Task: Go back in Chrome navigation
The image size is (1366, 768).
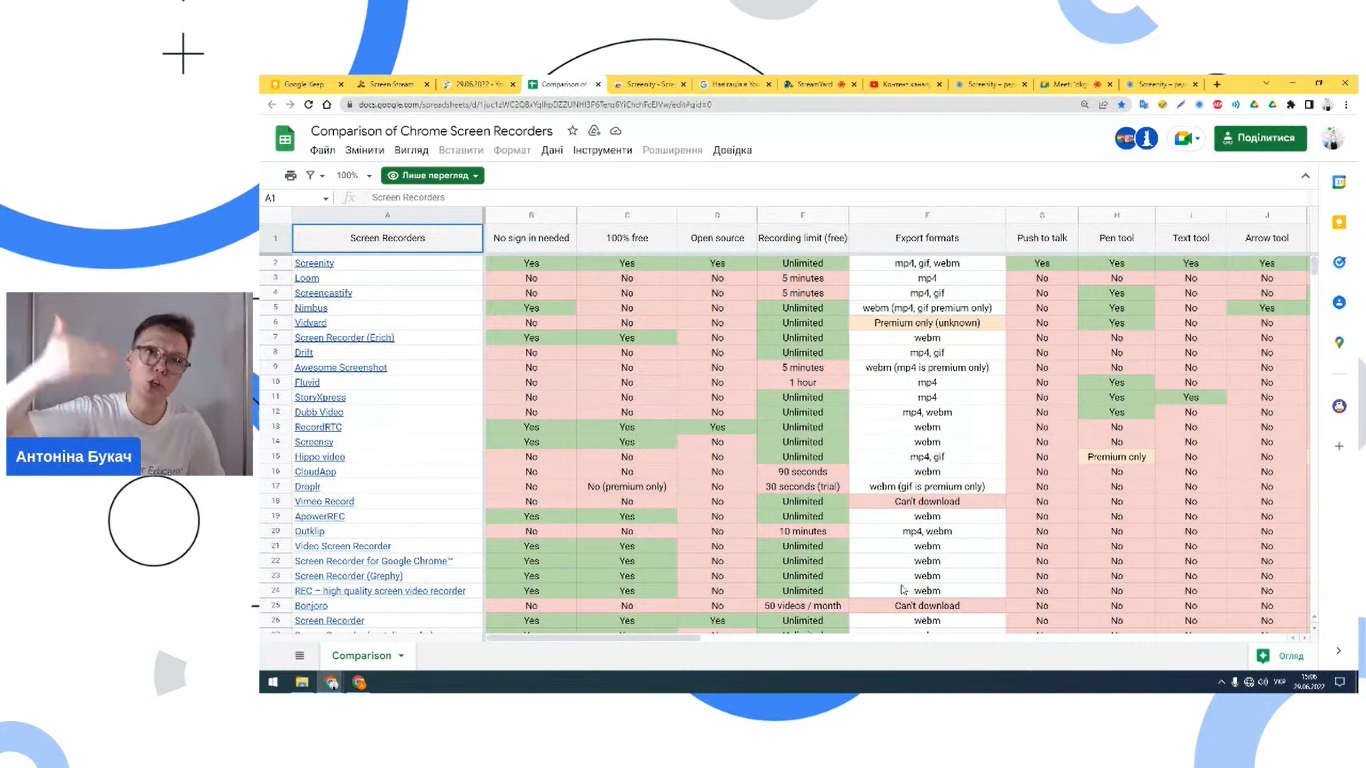Action: (272, 104)
